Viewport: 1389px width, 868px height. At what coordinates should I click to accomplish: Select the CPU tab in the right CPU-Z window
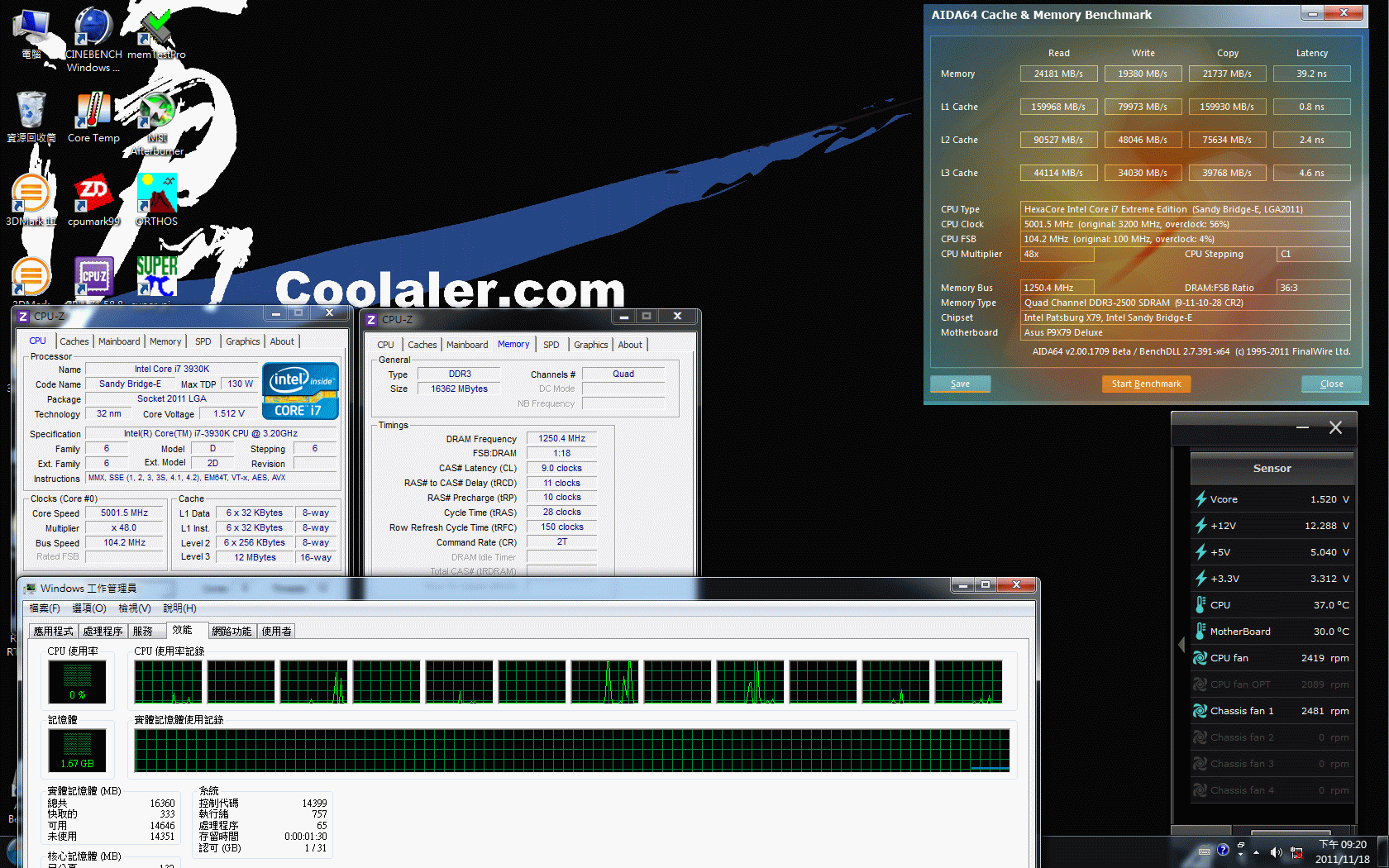click(386, 345)
